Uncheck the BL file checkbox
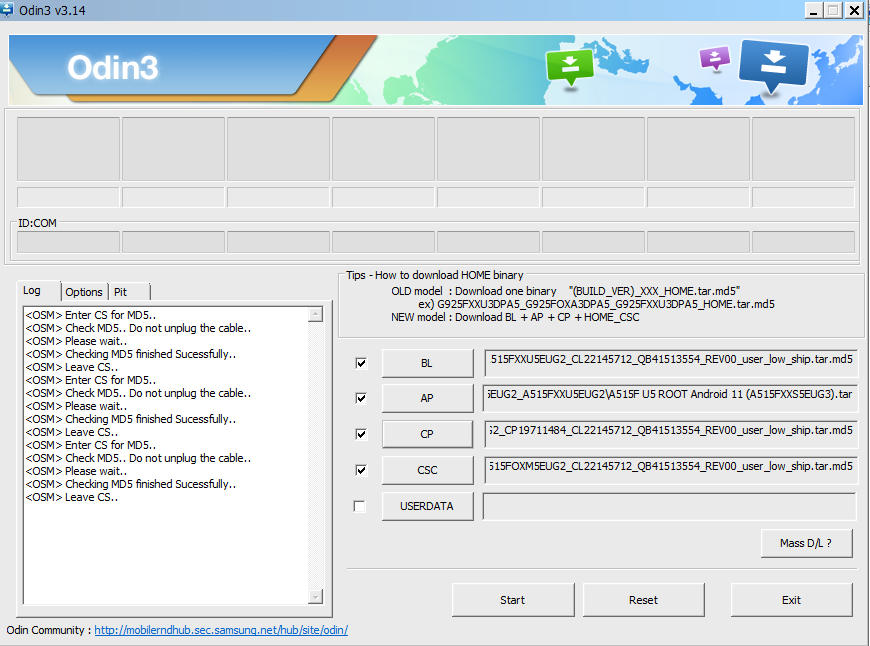Screen dimensions: 870x646 pyautogui.click(x=361, y=363)
